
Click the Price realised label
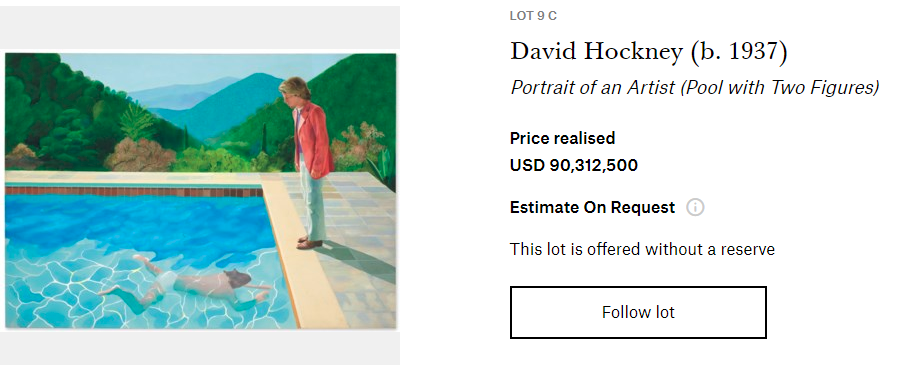[562, 138]
